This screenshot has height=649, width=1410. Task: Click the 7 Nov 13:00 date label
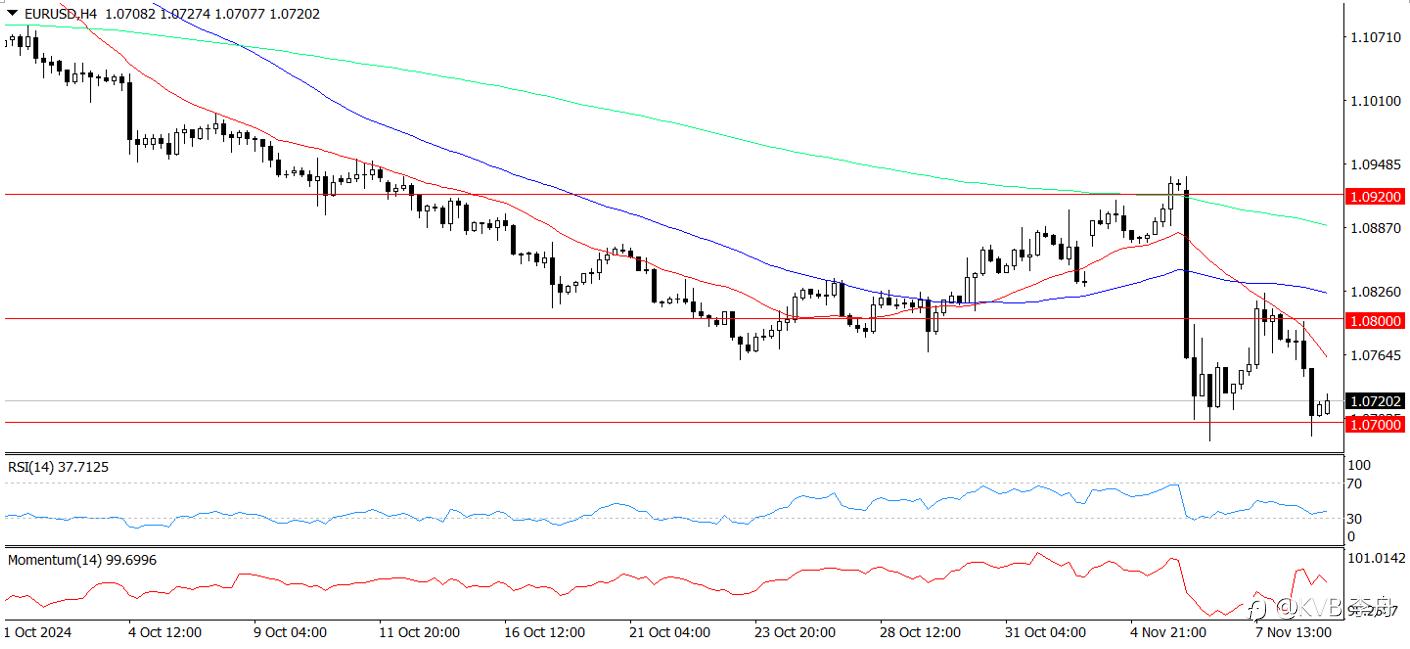[x=1294, y=633]
